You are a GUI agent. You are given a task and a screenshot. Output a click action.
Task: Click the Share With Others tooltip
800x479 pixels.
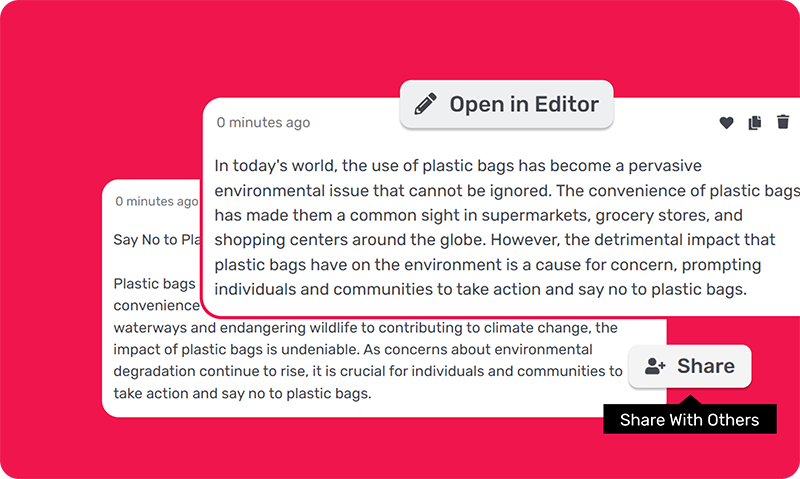(689, 420)
